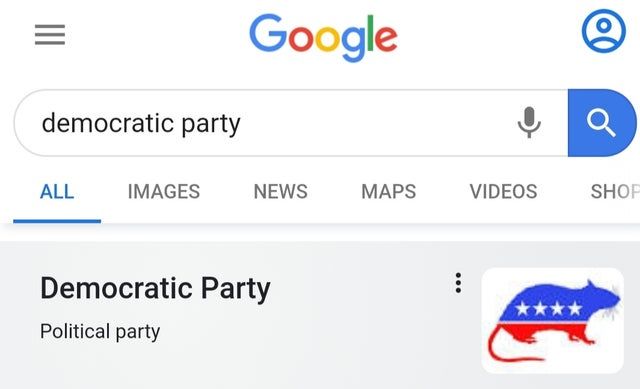Screen dimensions: 640x389
Task: Start voice search with the microphone
Action: pos(529,122)
